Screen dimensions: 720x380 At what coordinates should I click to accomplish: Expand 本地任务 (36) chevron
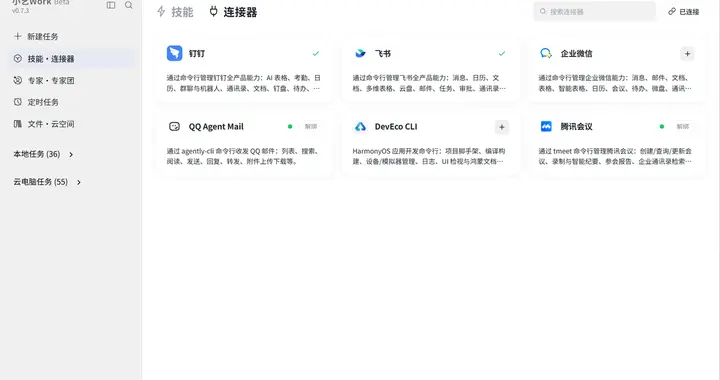pyautogui.click(x=71, y=155)
